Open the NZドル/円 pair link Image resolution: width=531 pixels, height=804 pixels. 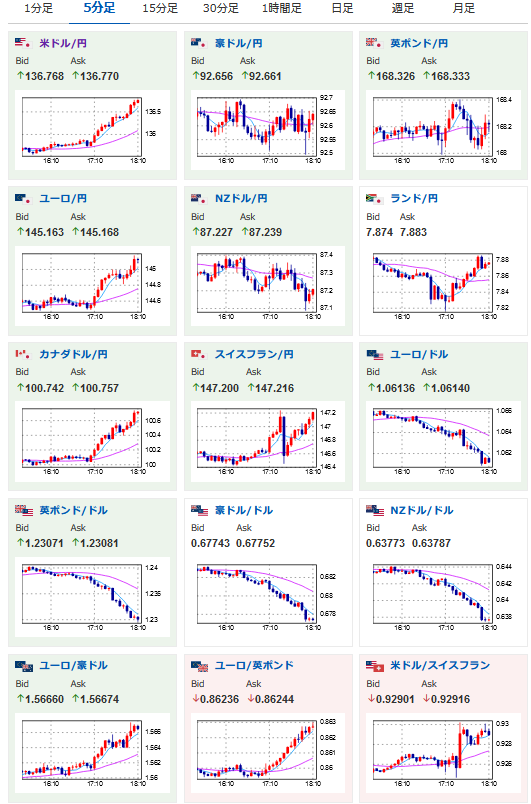click(241, 198)
